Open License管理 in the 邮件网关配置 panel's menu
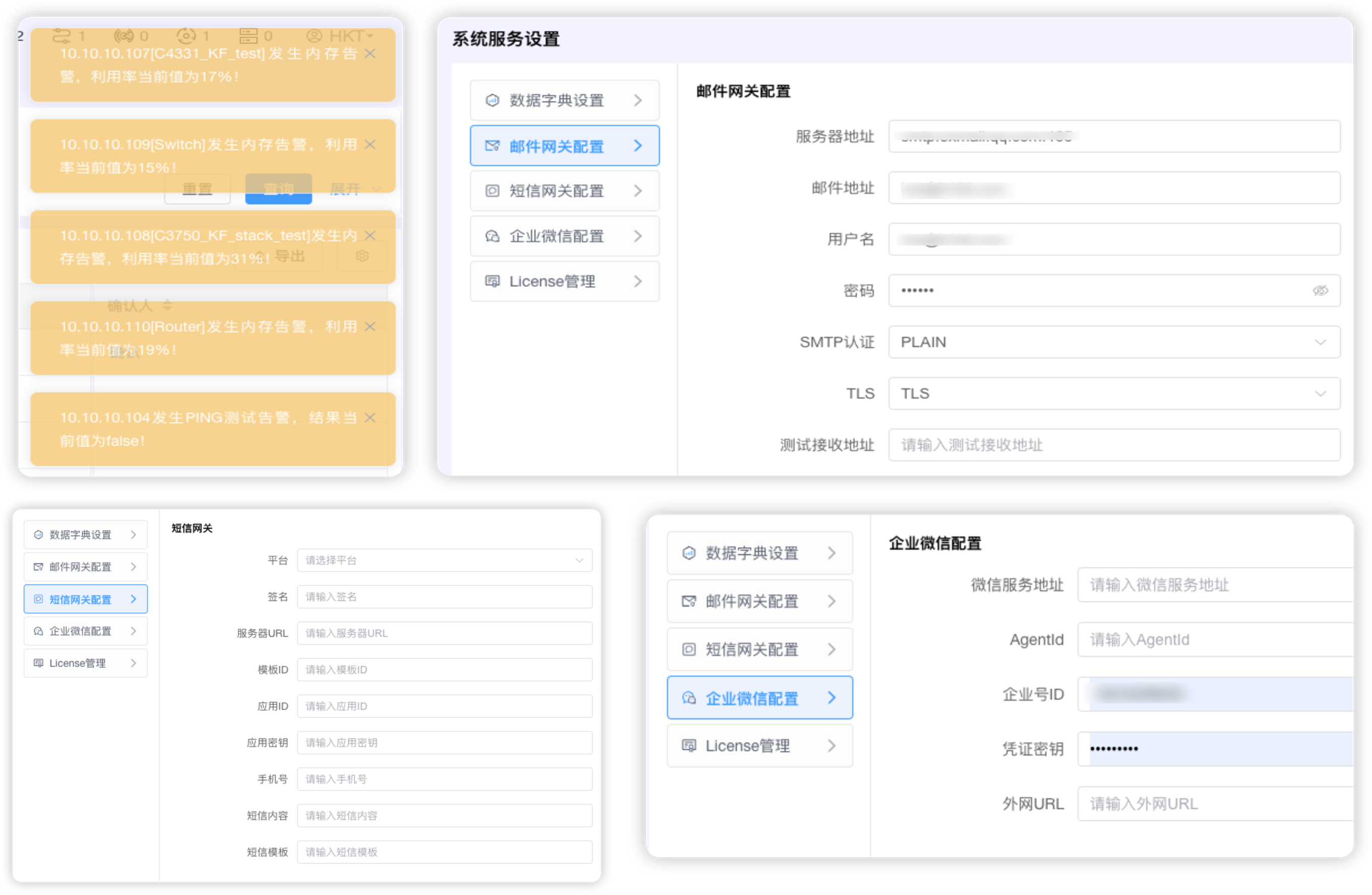Image resolution: width=1372 pixels, height=895 pixels. tap(565, 281)
